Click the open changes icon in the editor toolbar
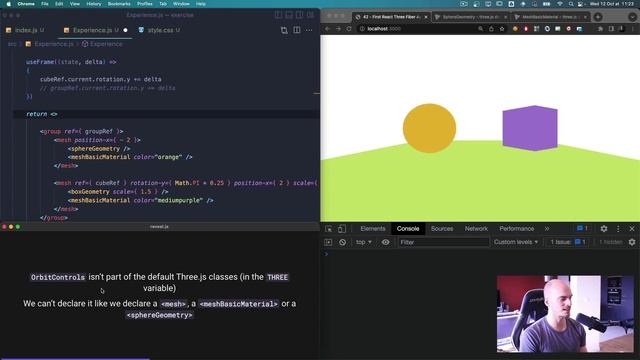Image resolution: width=640 pixels, height=360 pixels. click(x=284, y=30)
